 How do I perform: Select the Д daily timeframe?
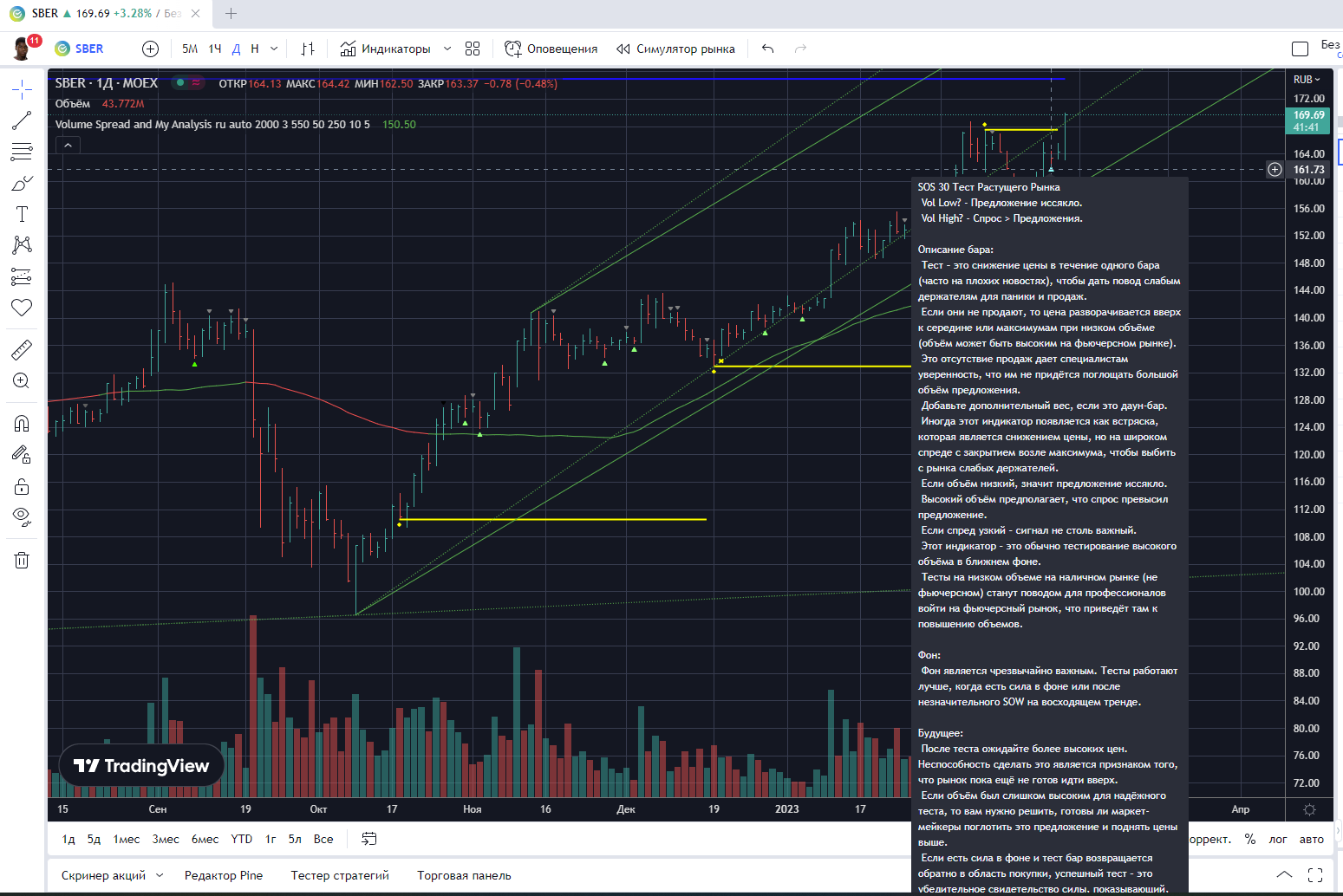click(236, 49)
